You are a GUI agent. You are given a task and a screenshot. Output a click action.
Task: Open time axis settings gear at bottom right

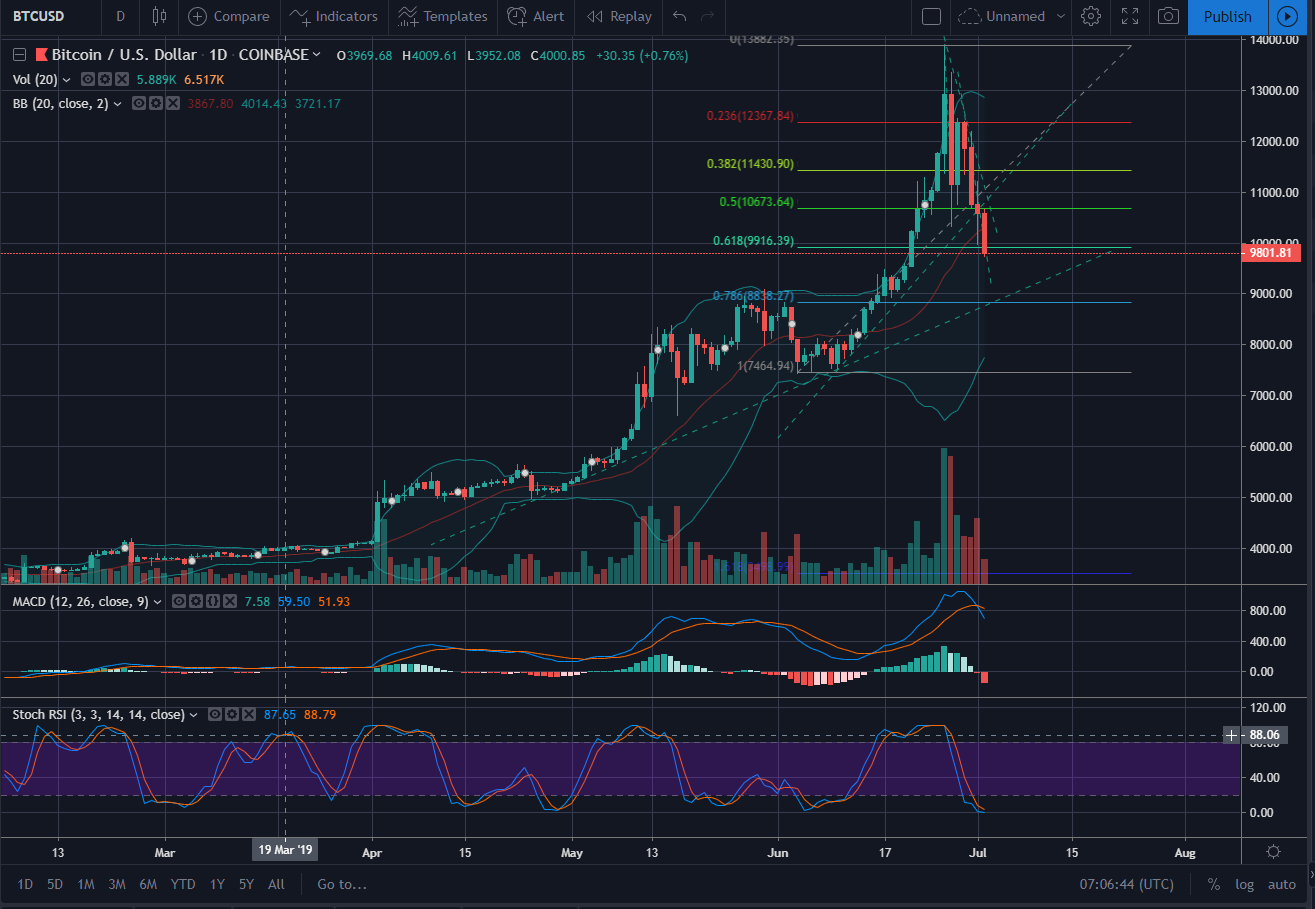tap(1273, 852)
